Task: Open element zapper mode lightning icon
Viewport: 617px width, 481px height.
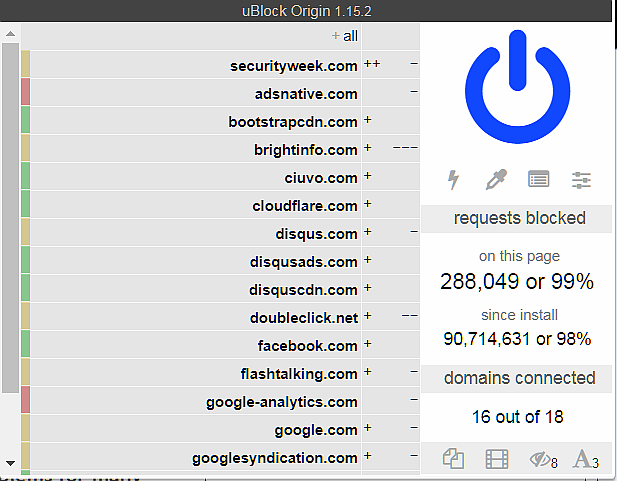Action: pyautogui.click(x=454, y=180)
